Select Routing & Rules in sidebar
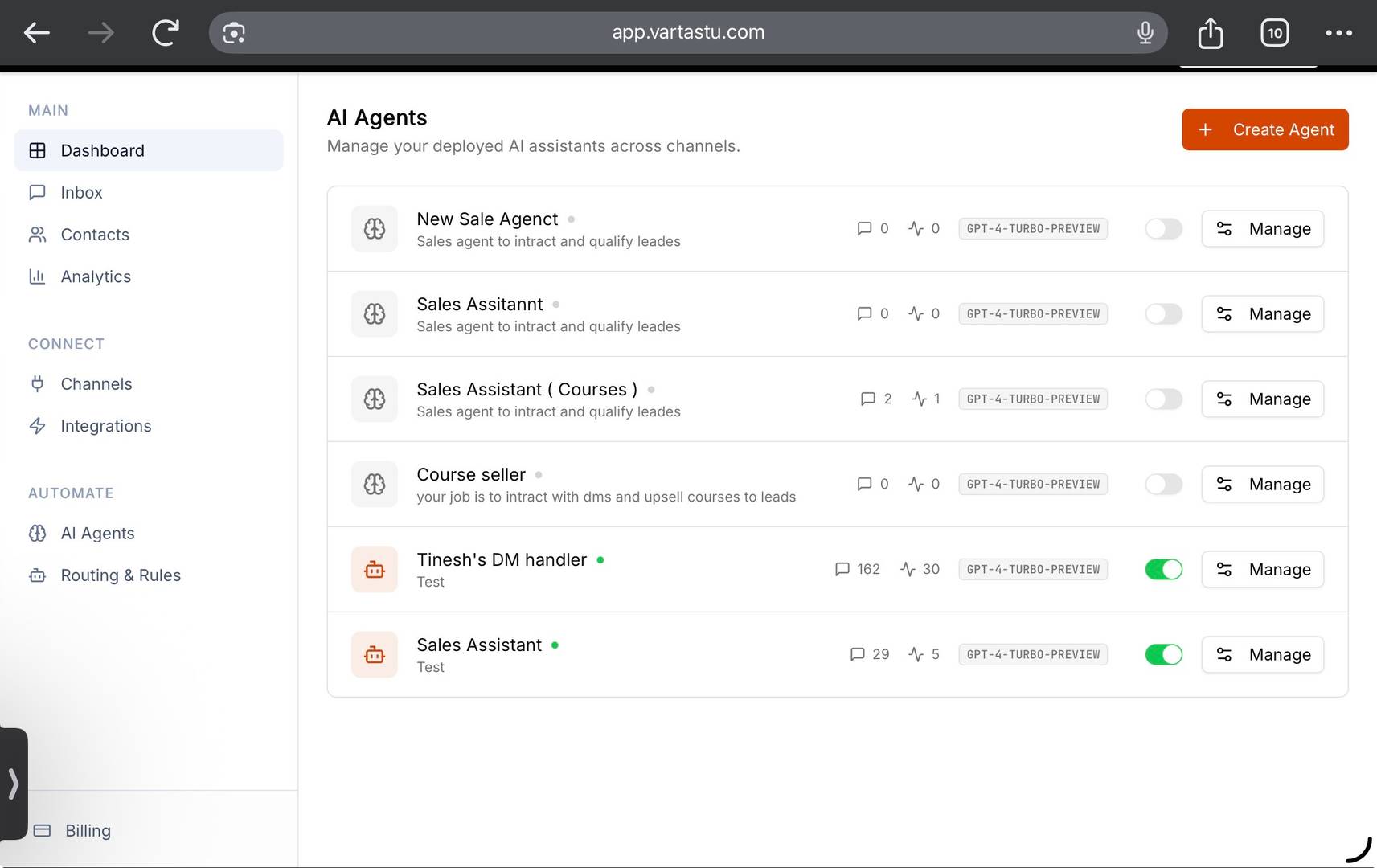This screenshot has width=1377, height=868. [120, 575]
